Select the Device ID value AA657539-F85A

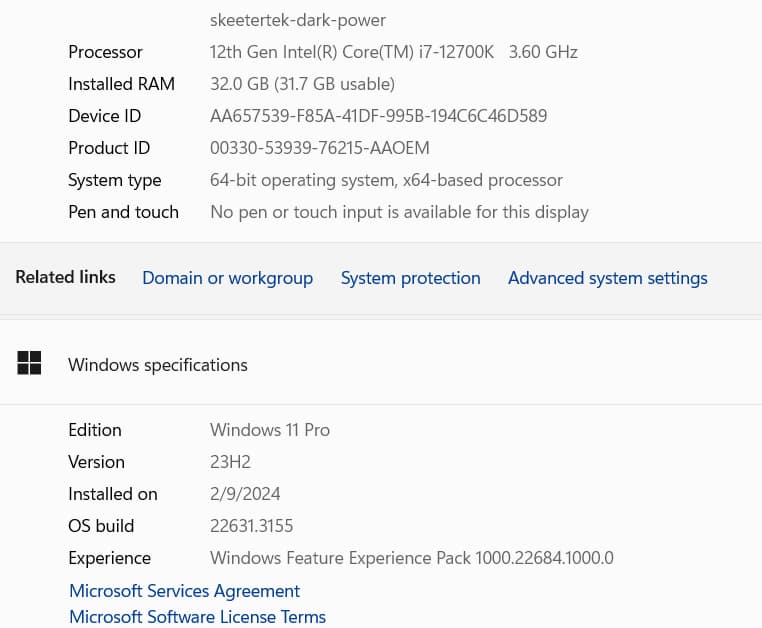(x=379, y=116)
